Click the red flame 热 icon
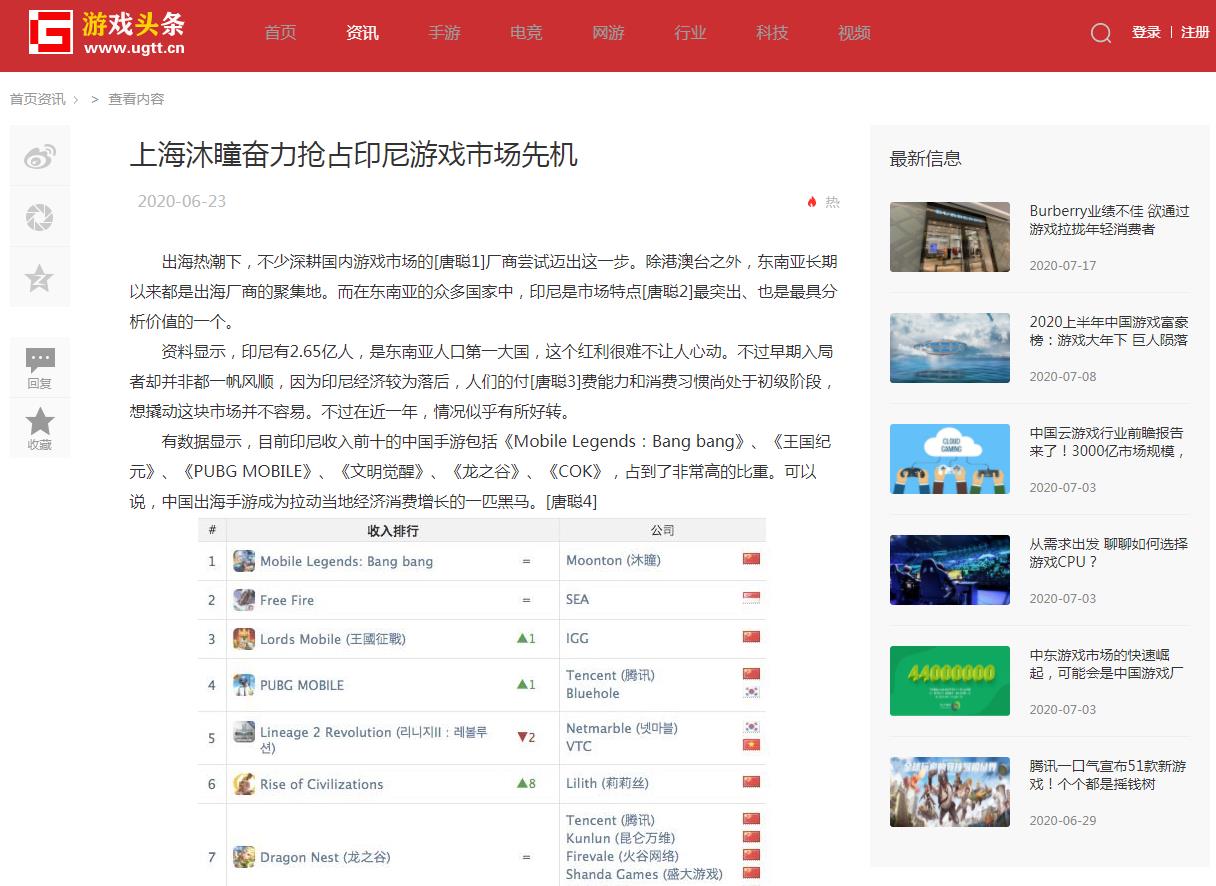 point(812,202)
